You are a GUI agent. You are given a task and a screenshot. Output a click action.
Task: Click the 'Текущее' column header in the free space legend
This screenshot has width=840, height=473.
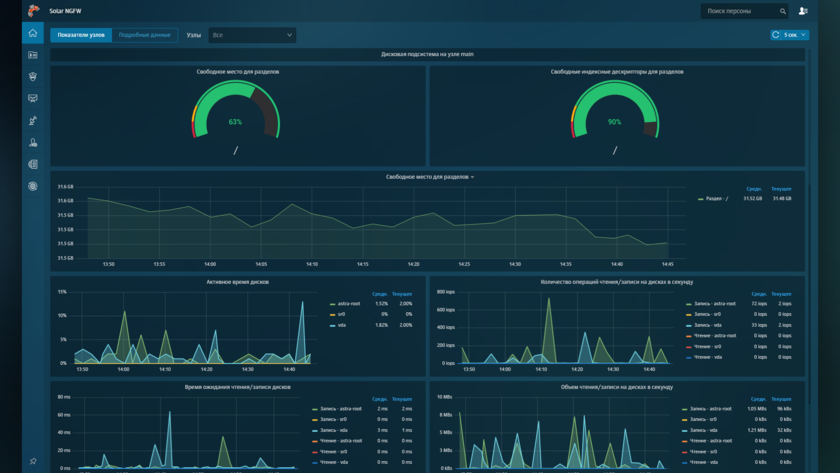pos(781,189)
